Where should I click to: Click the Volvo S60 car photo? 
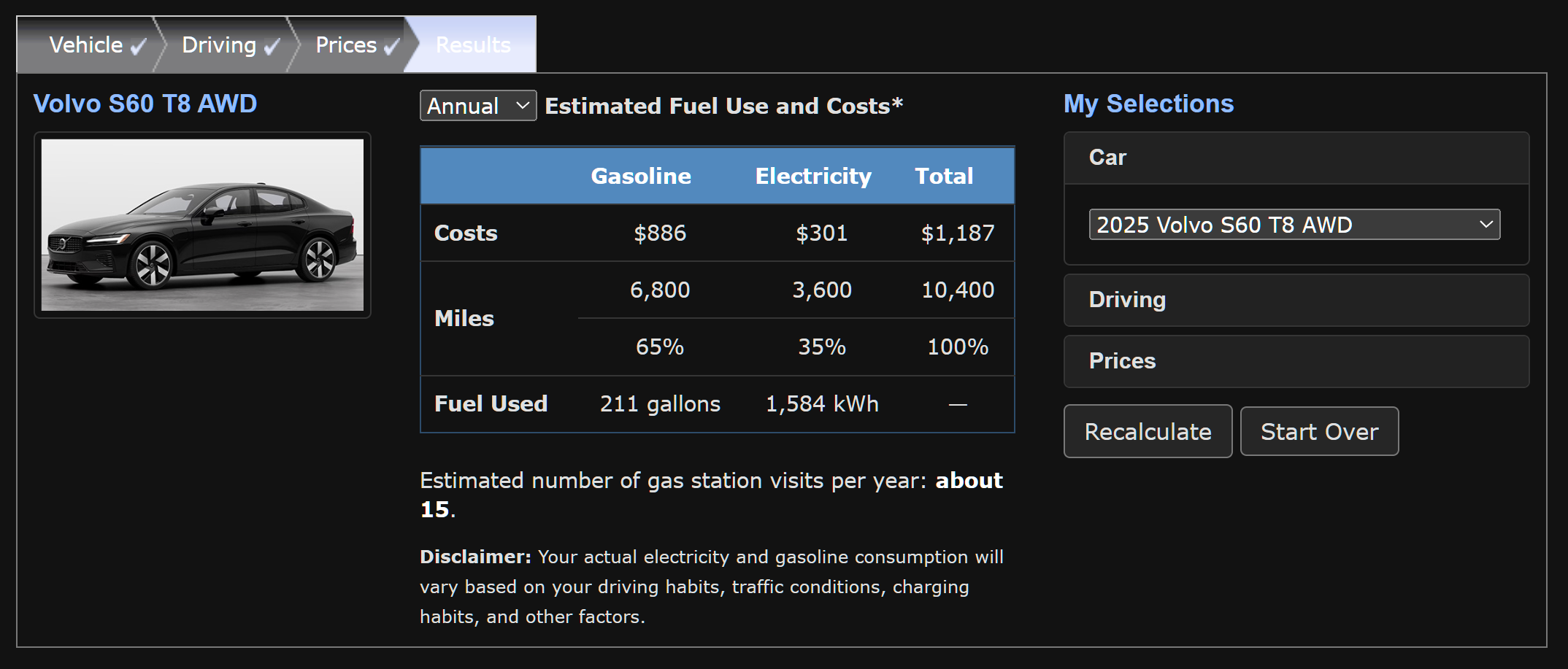202,225
